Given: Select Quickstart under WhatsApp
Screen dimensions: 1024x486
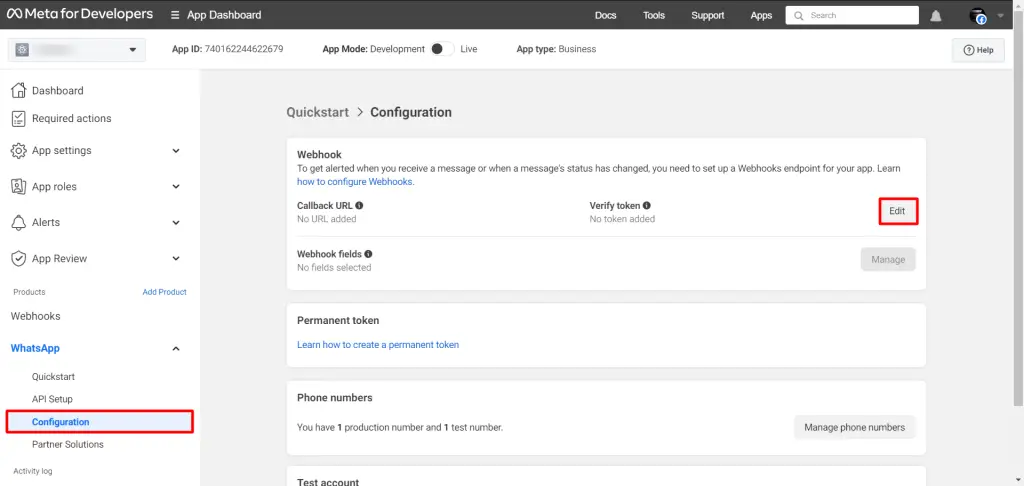Looking at the screenshot, I should click(x=54, y=377).
